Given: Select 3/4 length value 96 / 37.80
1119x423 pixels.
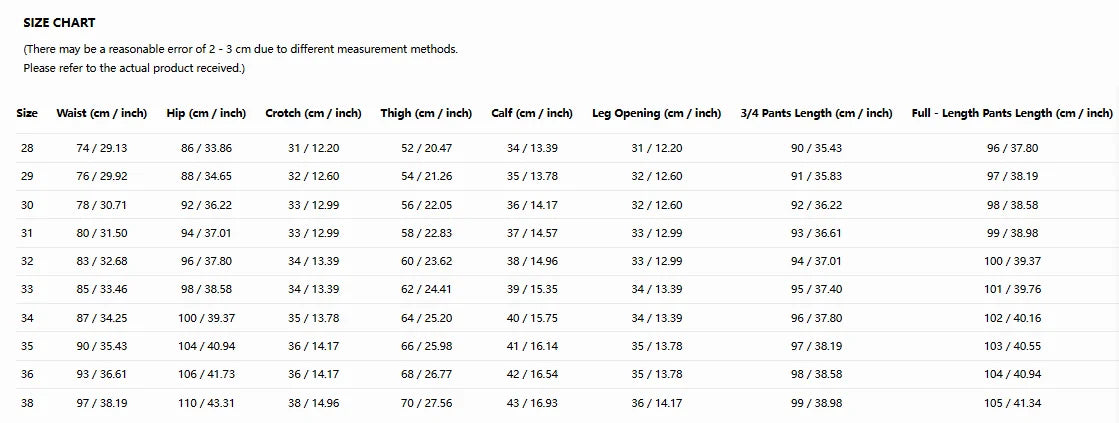Looking at the screenshot, I should point(816,317).
